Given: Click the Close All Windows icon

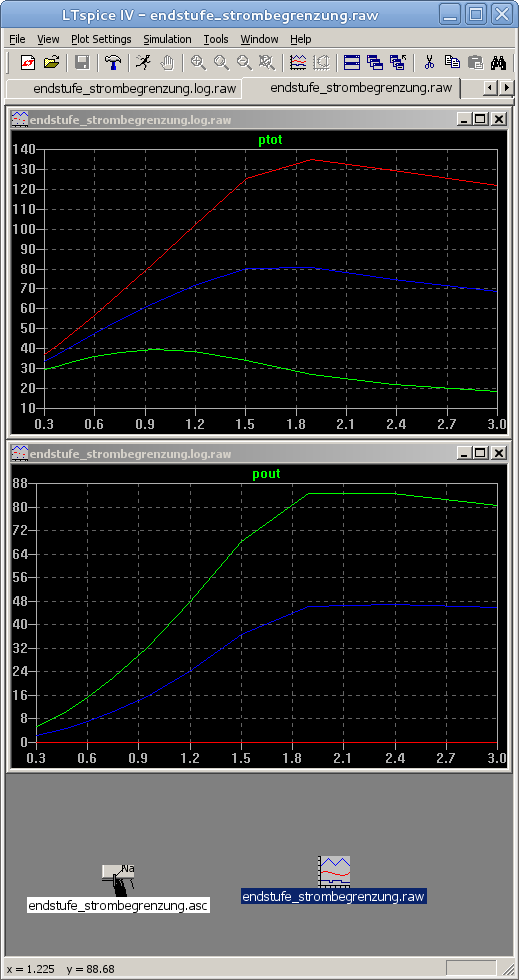Looking at the screenshot, I should [x=398, y=62].
